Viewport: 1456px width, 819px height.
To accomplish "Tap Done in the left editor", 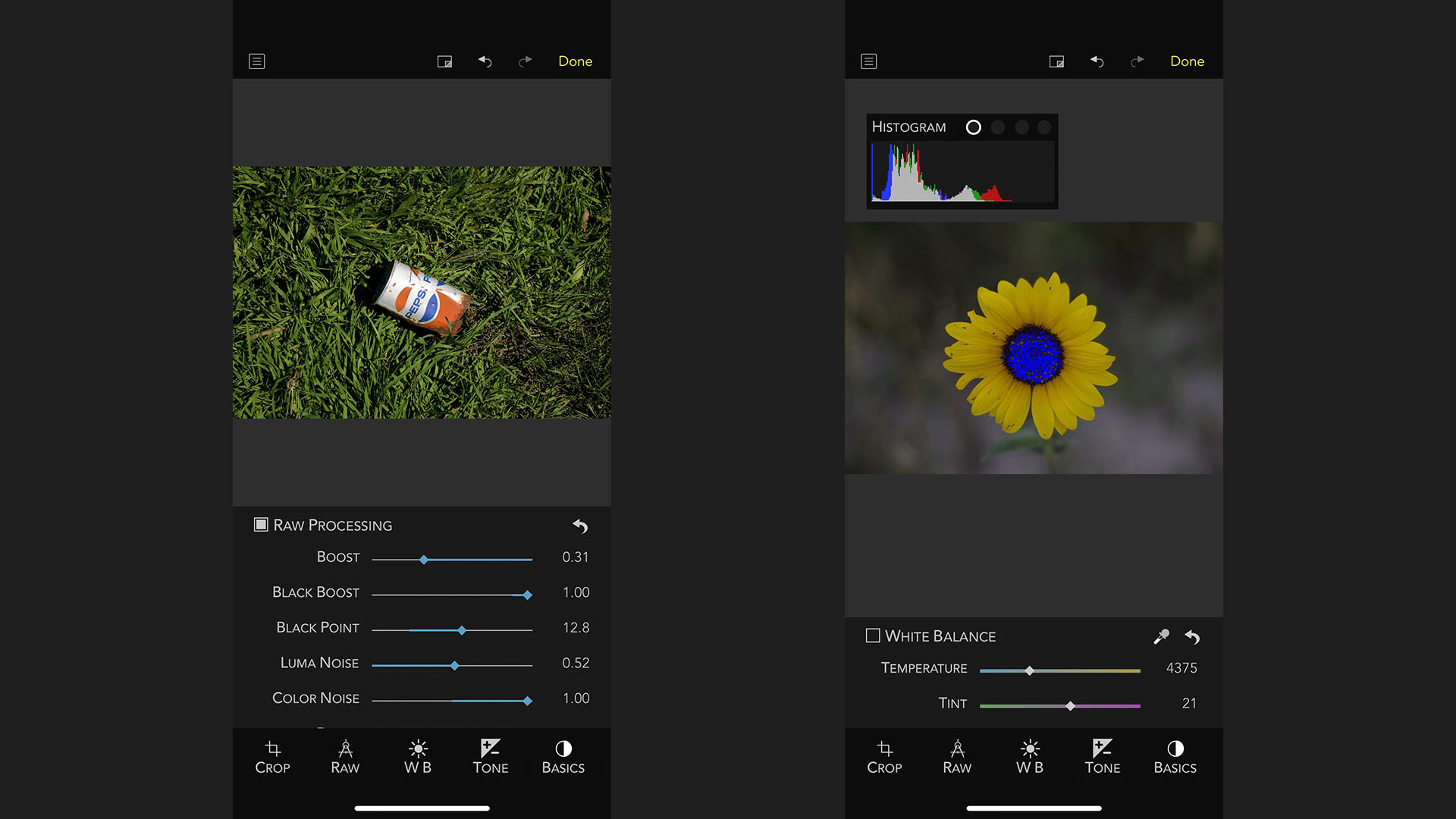I will pyautogui.click(x=575, y=61).
